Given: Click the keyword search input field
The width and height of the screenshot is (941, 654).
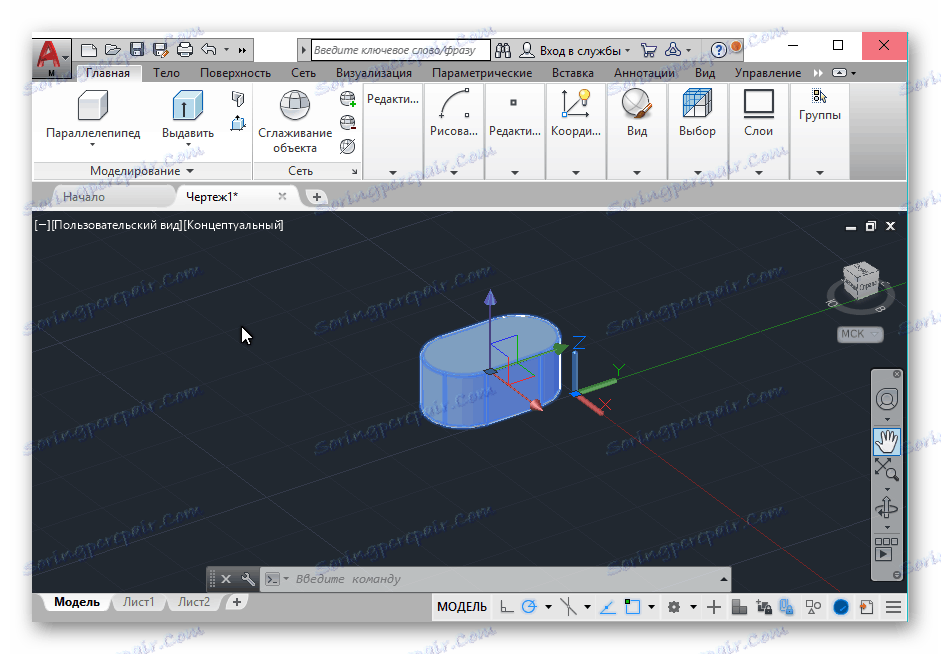Looking at the screenshot, I should click(x=400, y=50).
